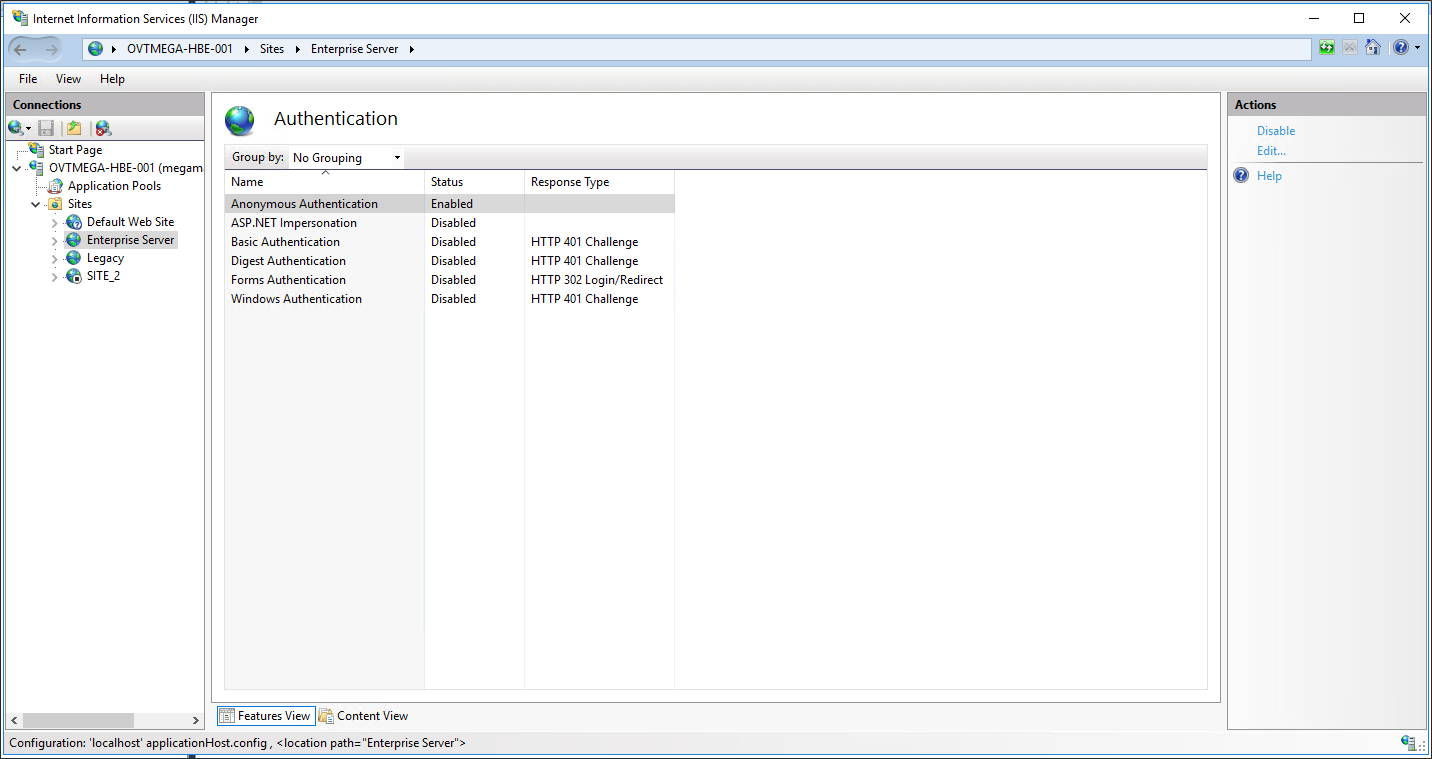Select Application Pools in the tree
Image resolution: width=1432 pixels, height=759 pixels.
pos(114,186)
